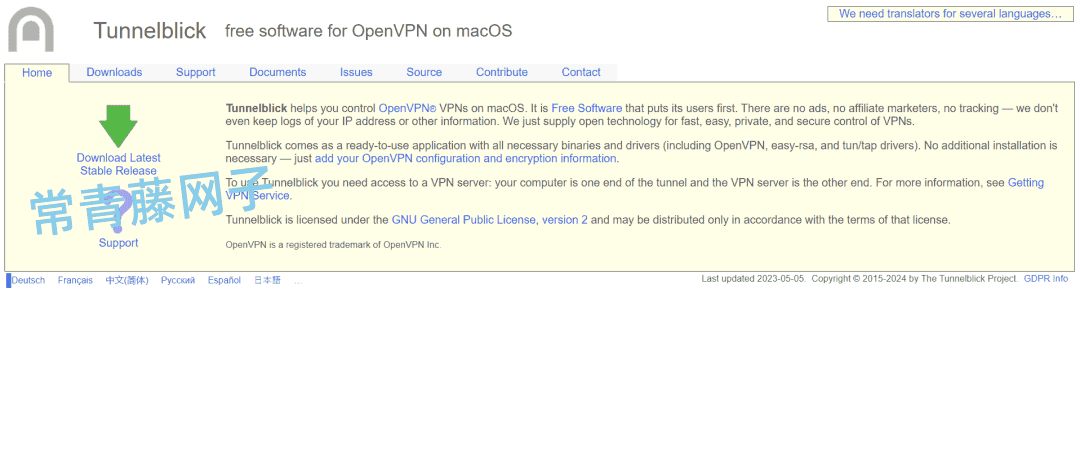1080x449 pixels.
Task: Open the Source tab
Action: pyautogui.click(x=424, y=72)
